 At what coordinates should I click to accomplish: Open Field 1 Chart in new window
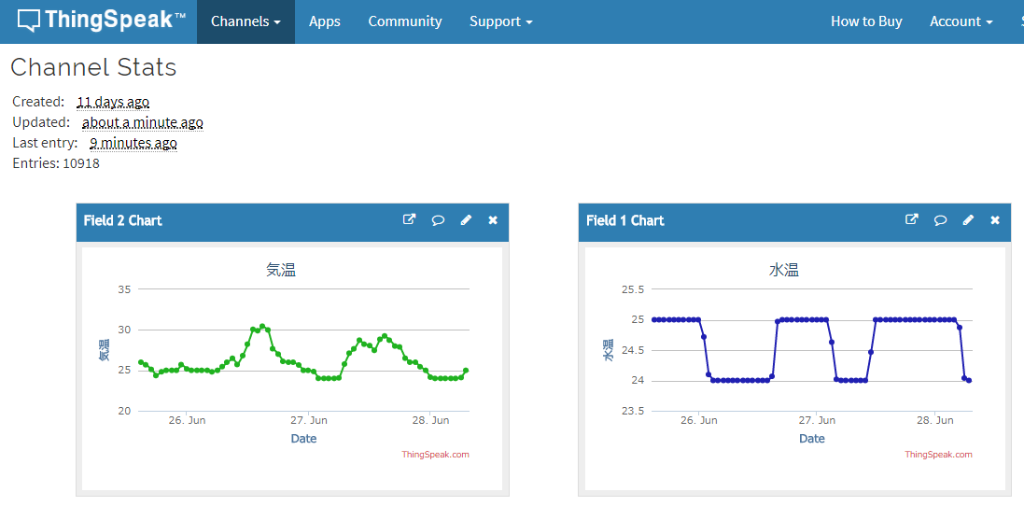tap(911, 220)
